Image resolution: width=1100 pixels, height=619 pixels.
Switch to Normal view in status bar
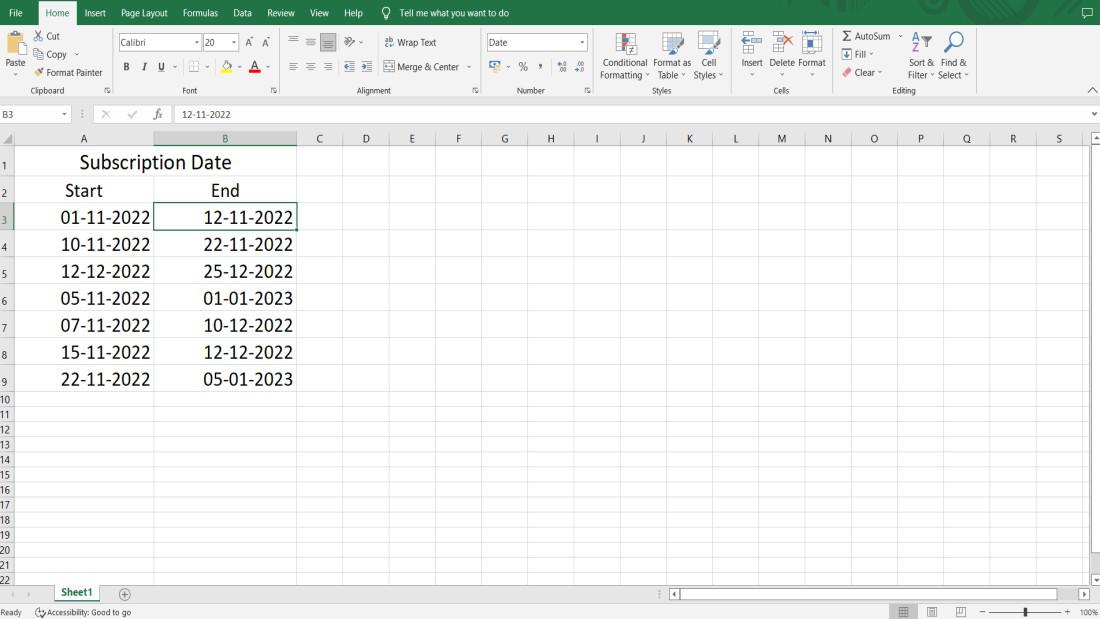904,612
